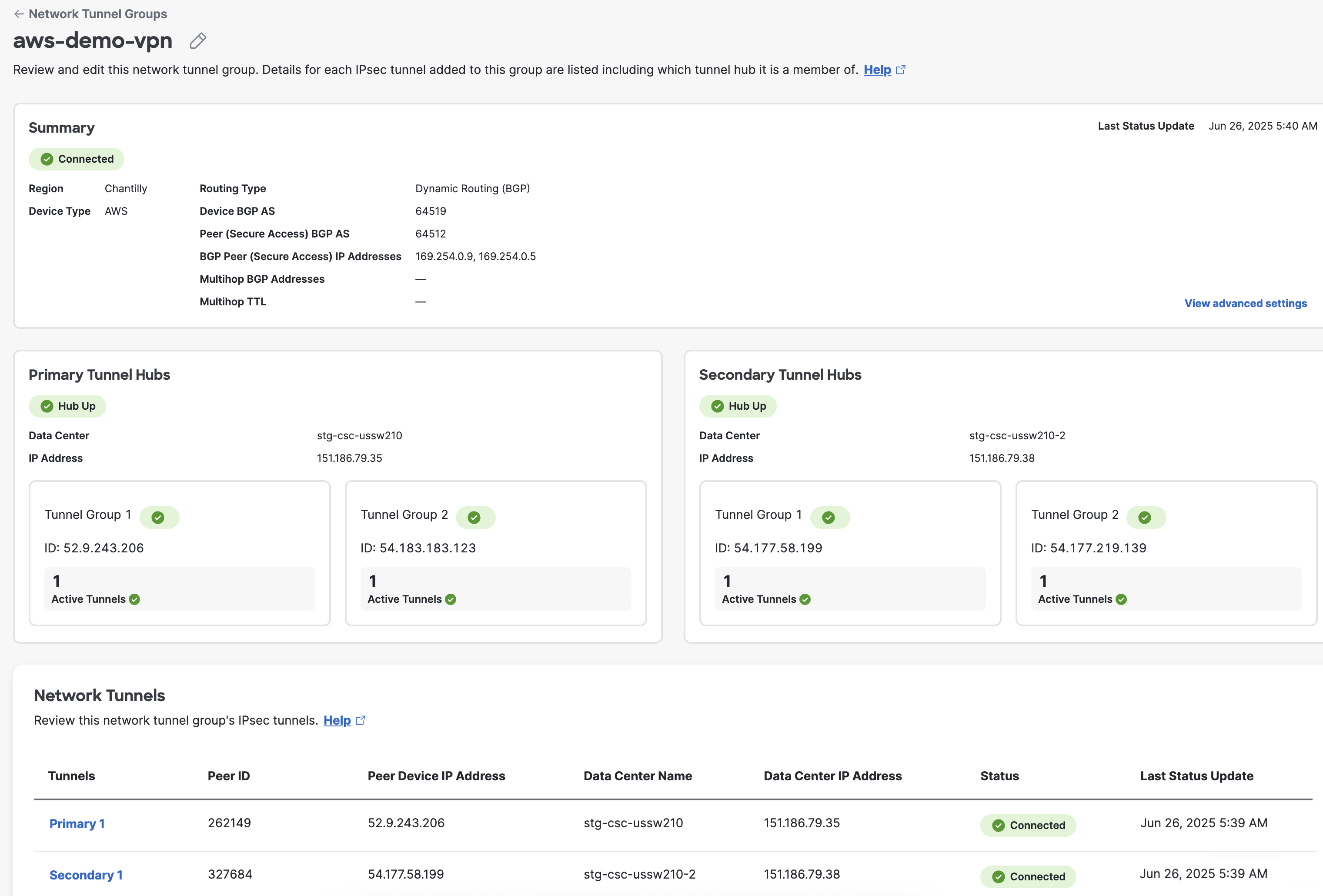Click the pencil edit icon beside aws-demo-vpn
The image size is (1323, 896).
tap(197, 40)
